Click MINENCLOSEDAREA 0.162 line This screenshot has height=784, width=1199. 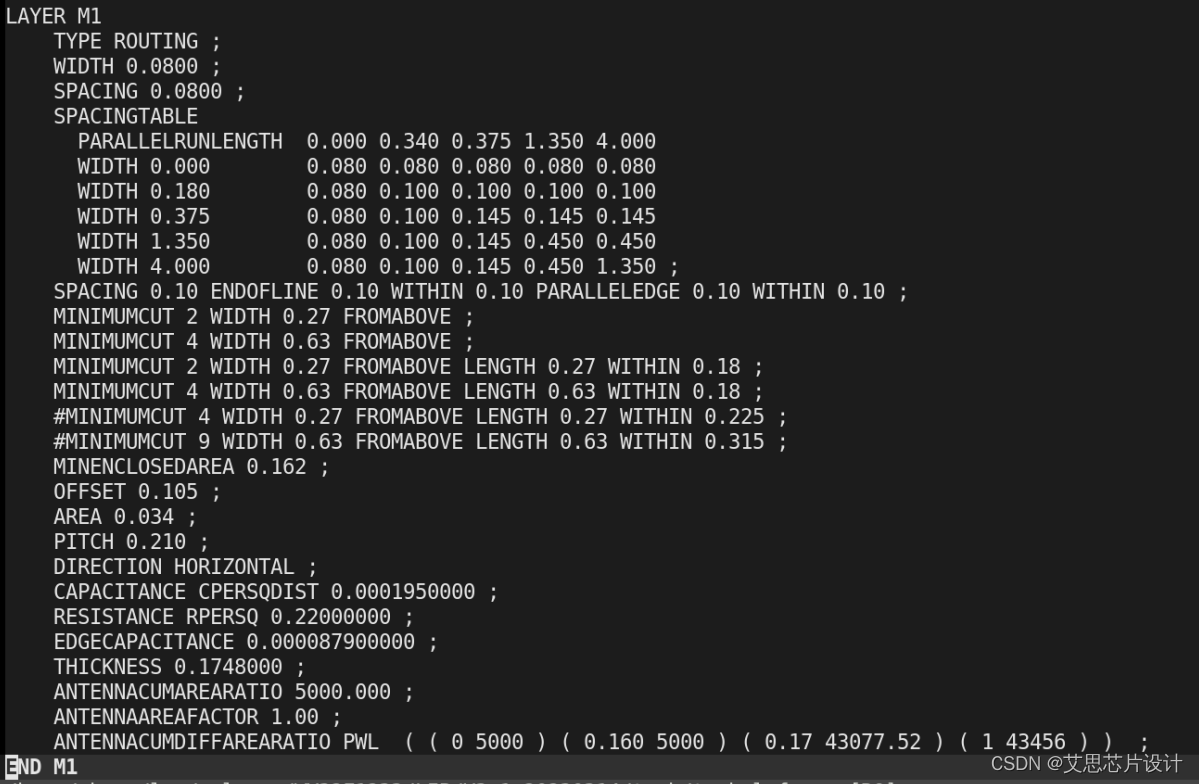coord(191,467)
